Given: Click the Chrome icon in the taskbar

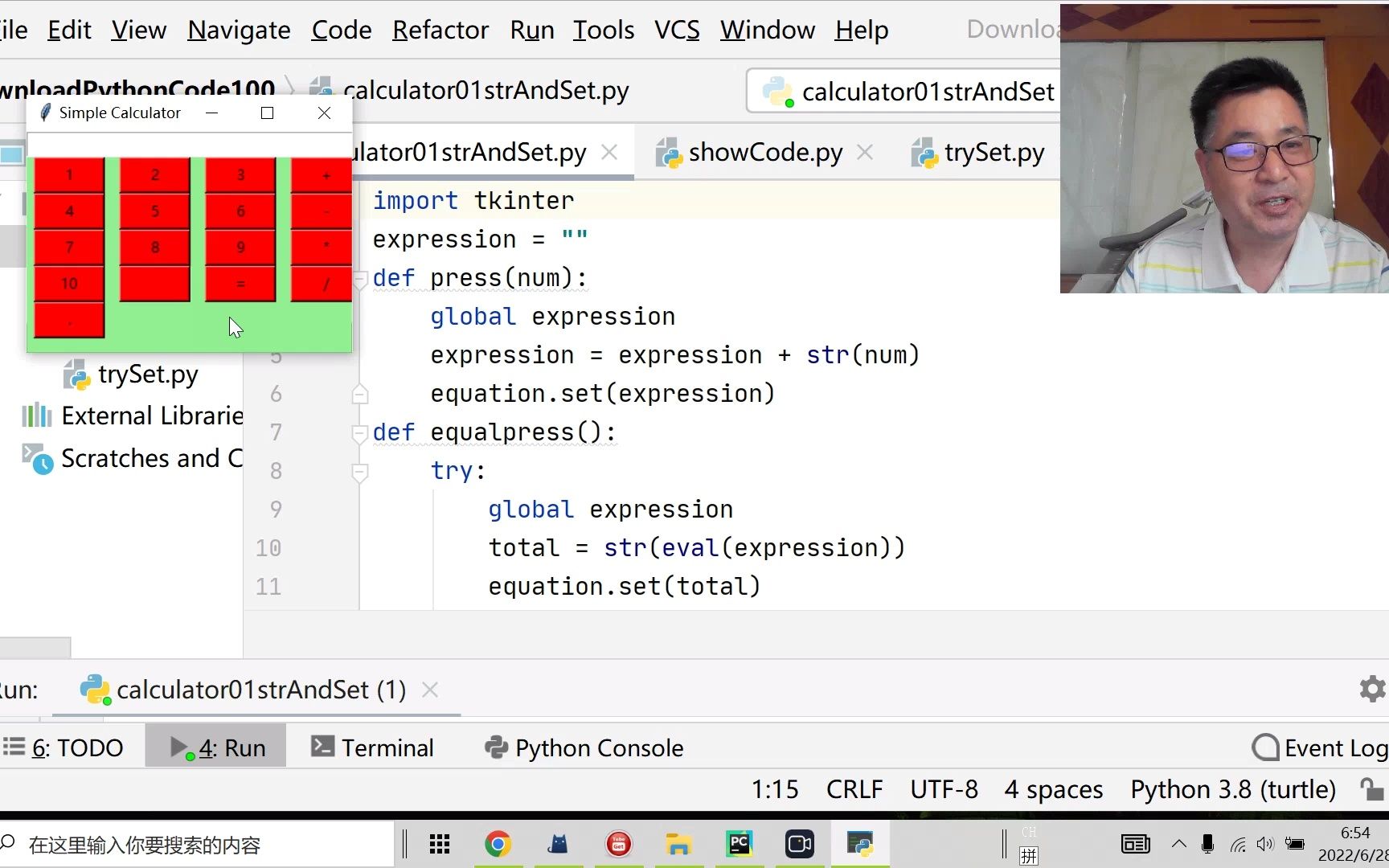Looking at the screenshot, I should (x=498, y=844).
